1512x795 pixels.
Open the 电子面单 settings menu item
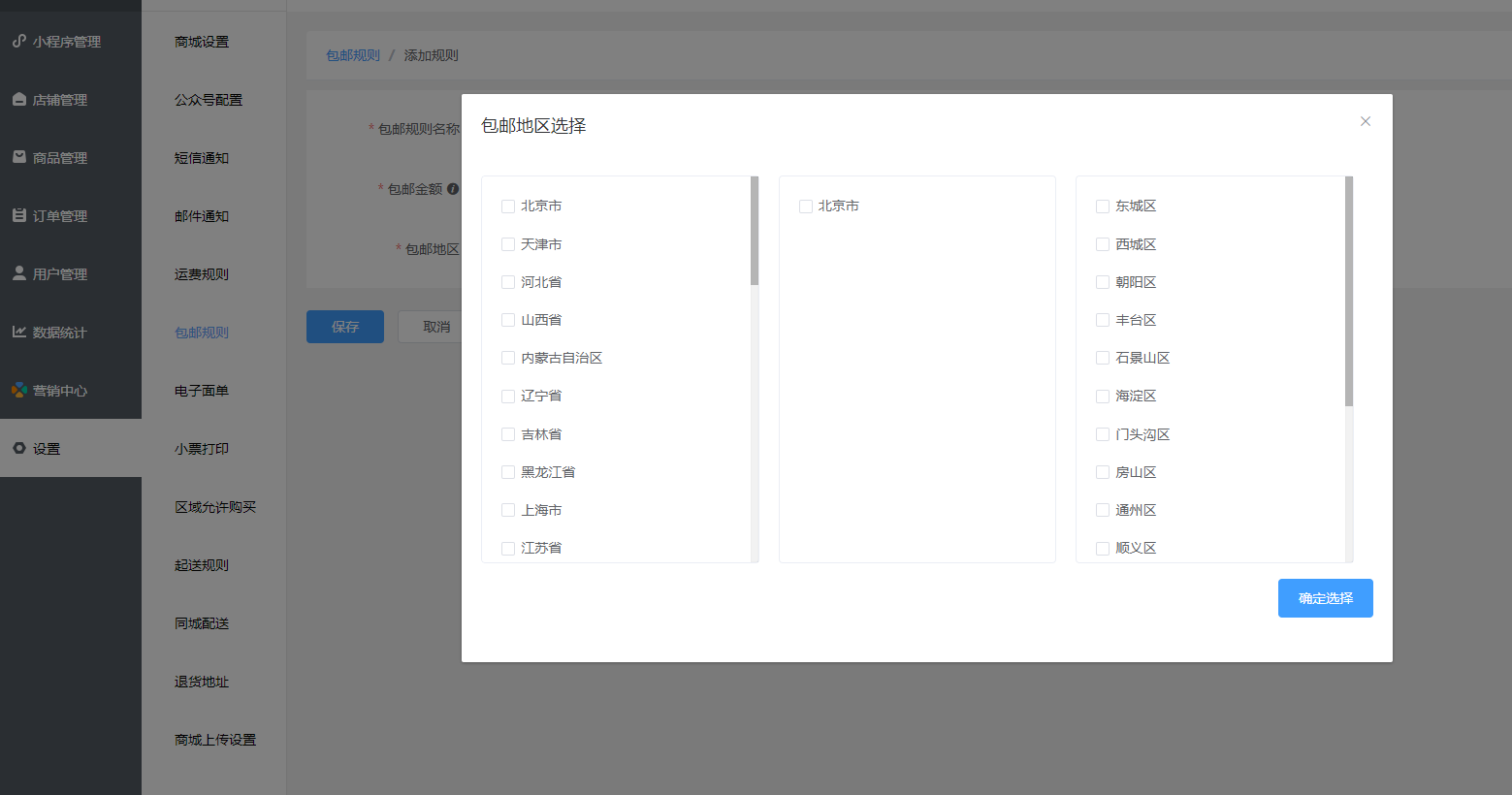(x=202, y=391)
